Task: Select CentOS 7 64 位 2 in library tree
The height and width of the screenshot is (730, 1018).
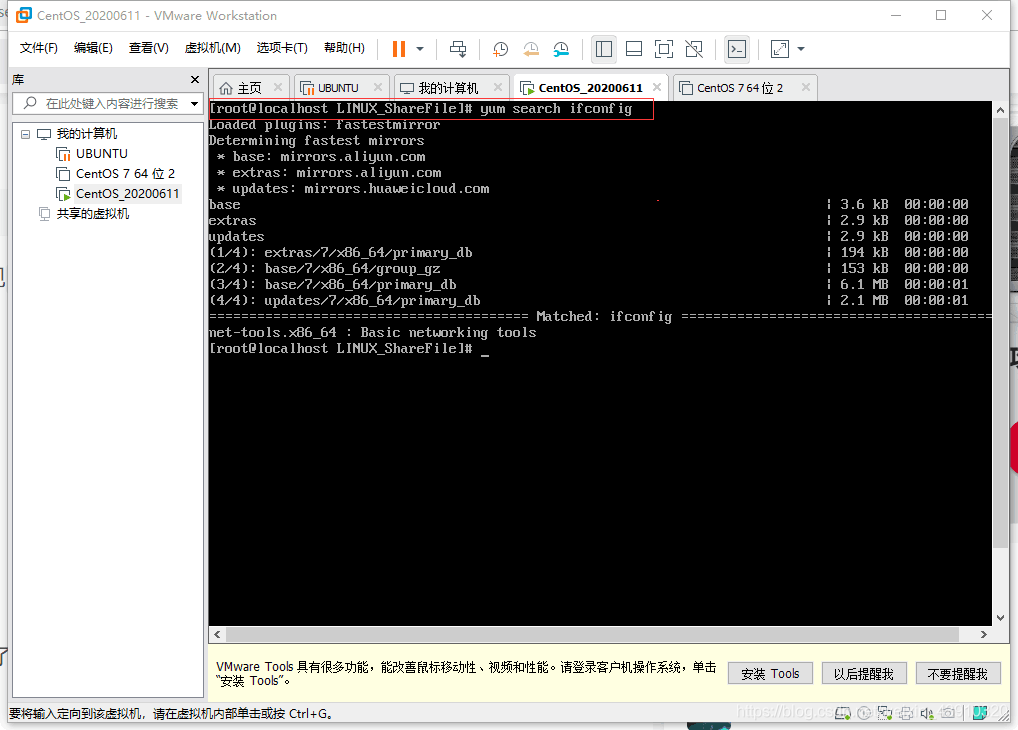Action: tap(125, 174)
